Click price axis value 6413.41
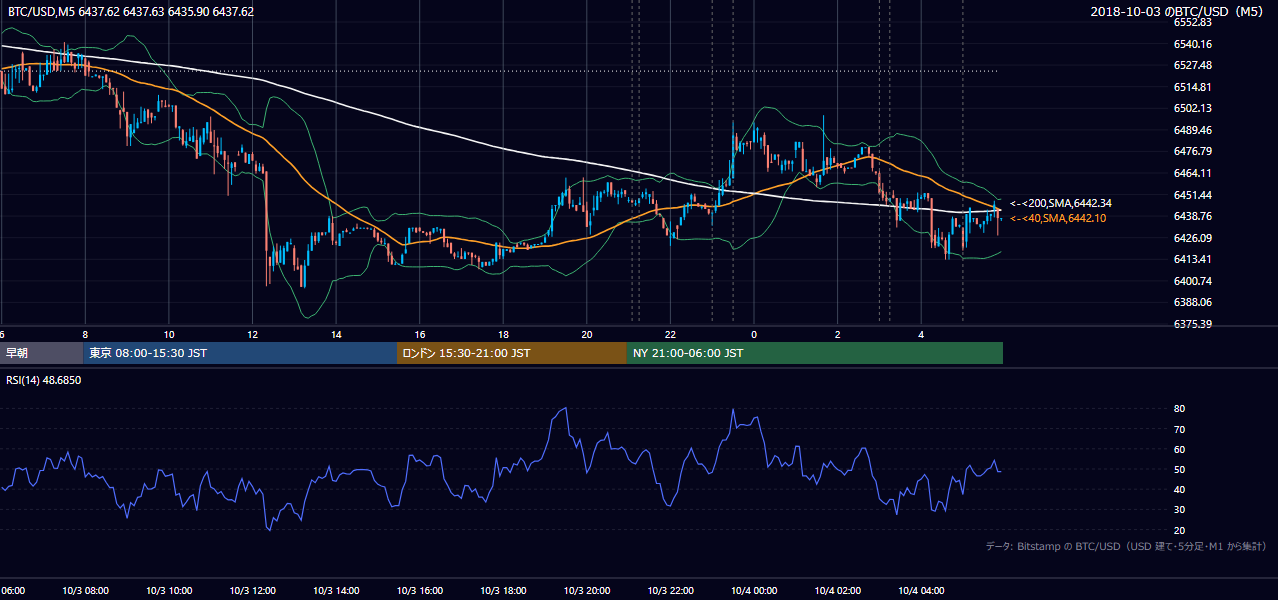This screenshot has height=600, width=1278. (1193, 259)
